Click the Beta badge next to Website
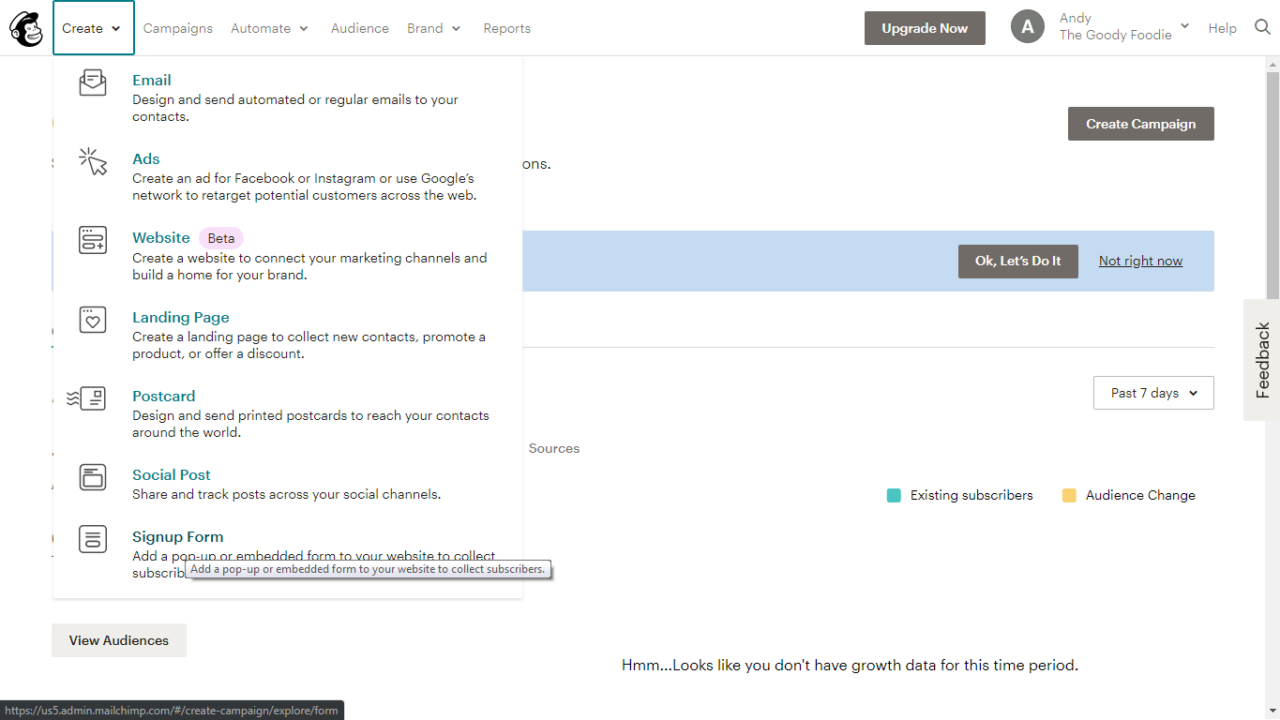The image size is (1280, 720). tap(221, 238)
